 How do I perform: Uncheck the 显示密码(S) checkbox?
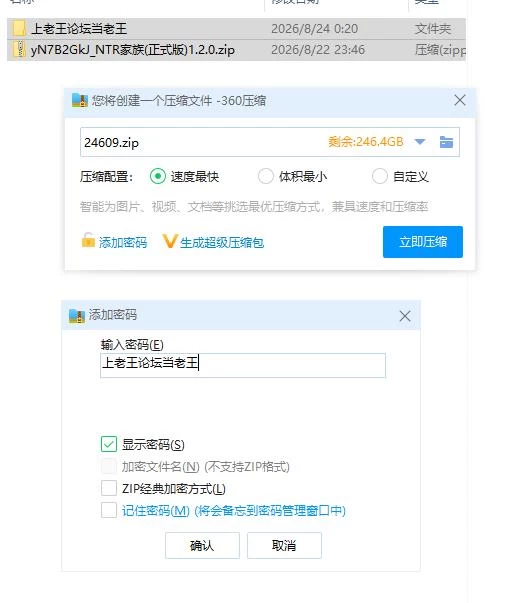click(109, 444)
